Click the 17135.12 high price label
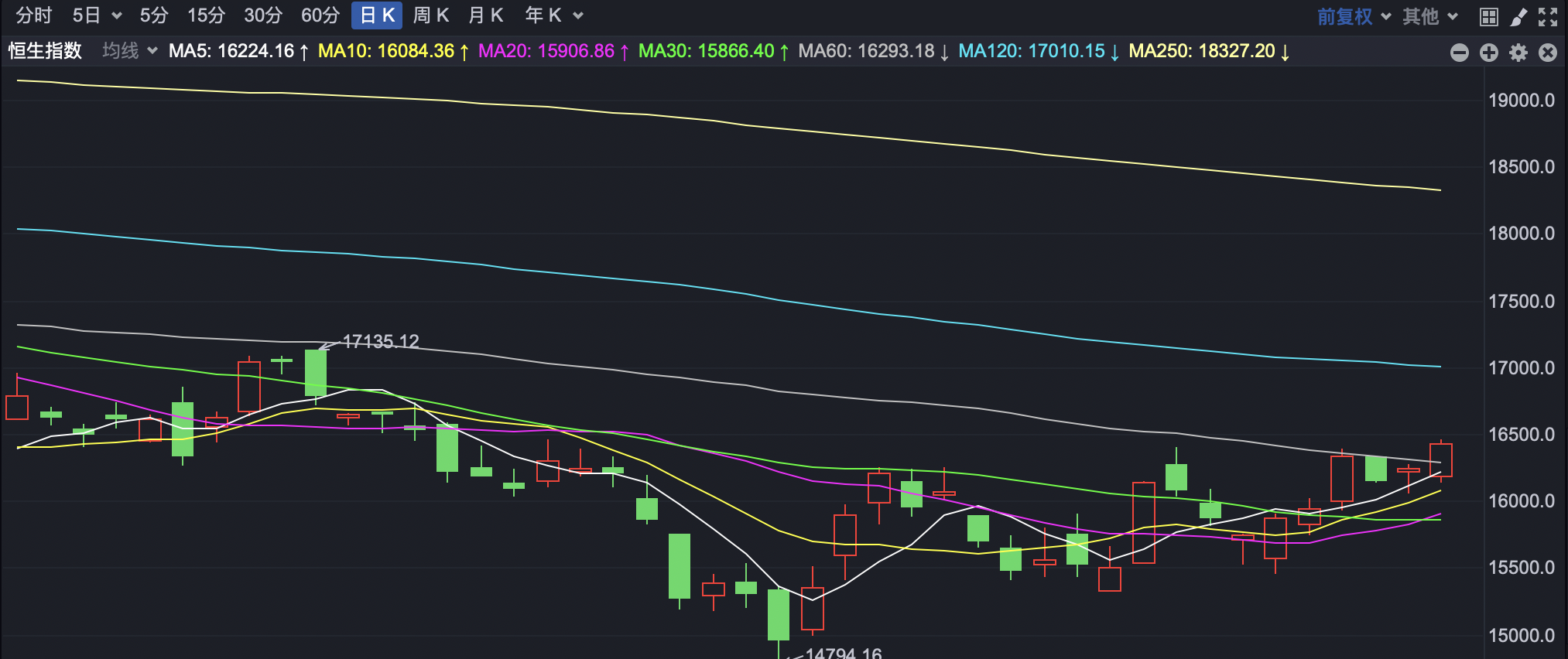This screenshot has width=1568, height=659. [x=381, y=341]
